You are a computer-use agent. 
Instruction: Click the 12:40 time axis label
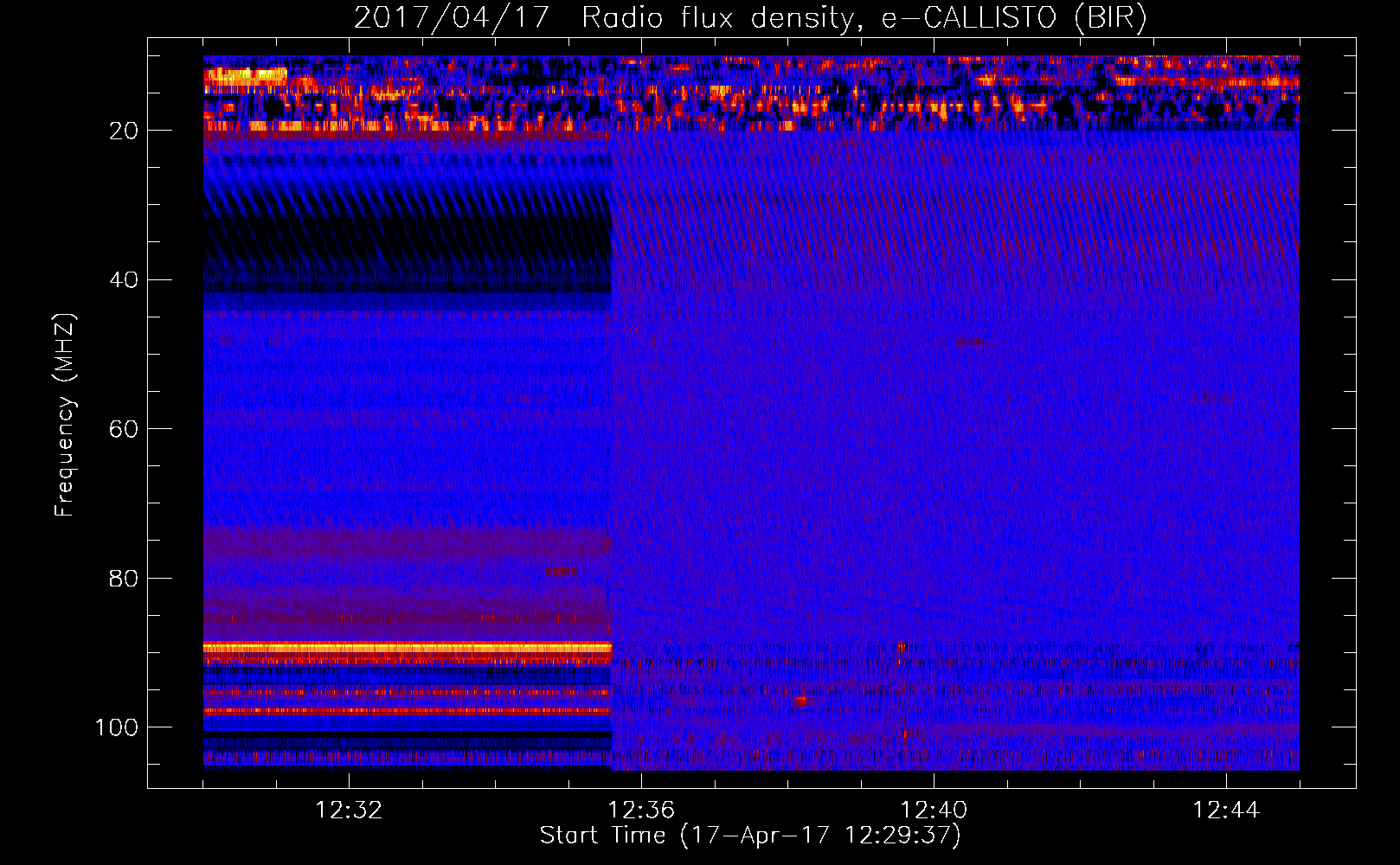pyautogui.click(x=934, y=811)
